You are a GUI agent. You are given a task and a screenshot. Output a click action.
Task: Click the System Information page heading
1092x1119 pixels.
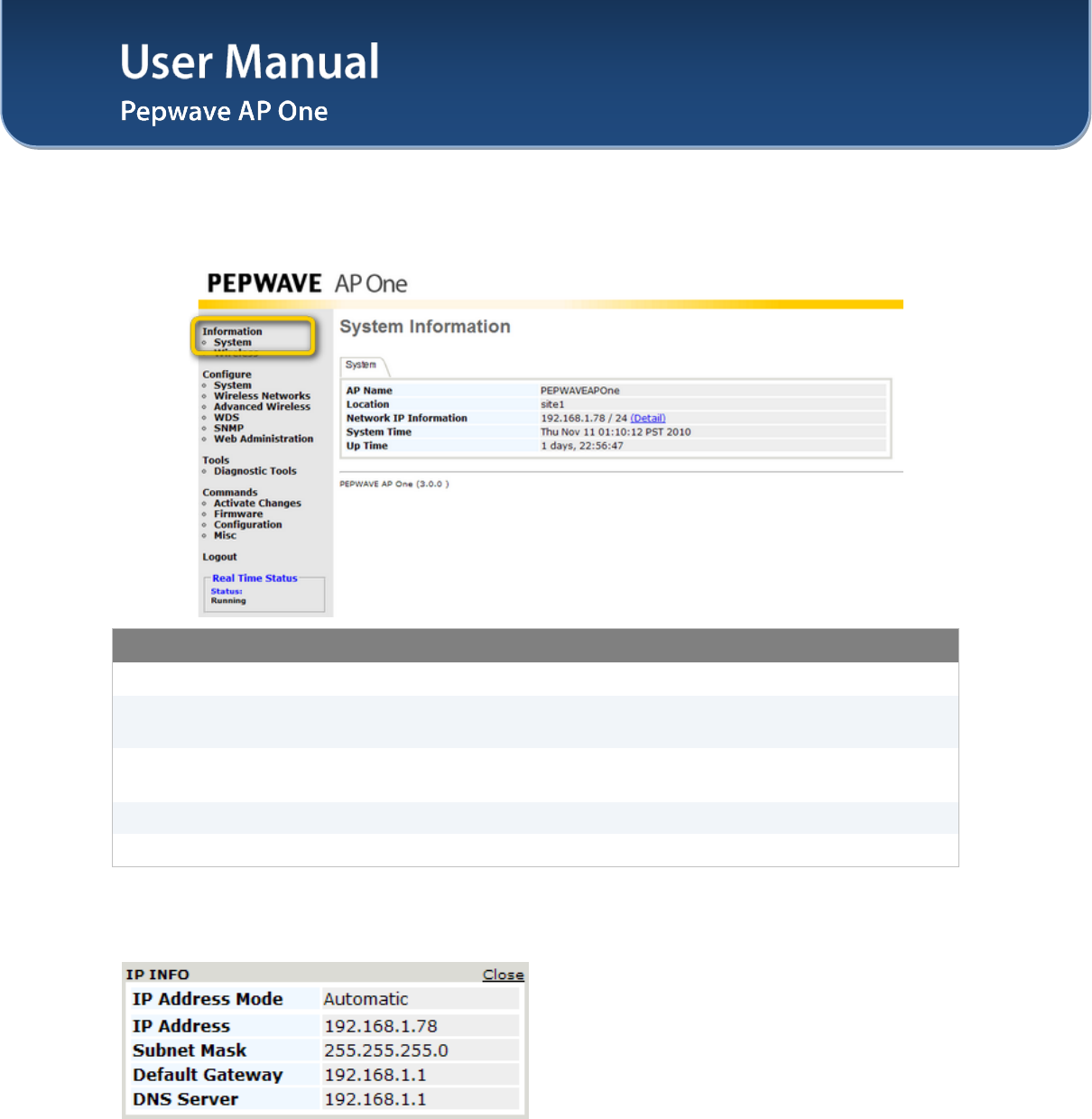point(425,327)
